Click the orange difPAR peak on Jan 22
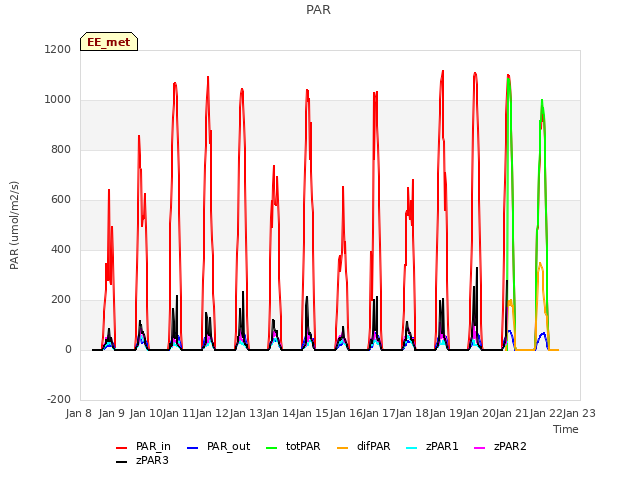The image size is (640, 480). click(540, 264)
